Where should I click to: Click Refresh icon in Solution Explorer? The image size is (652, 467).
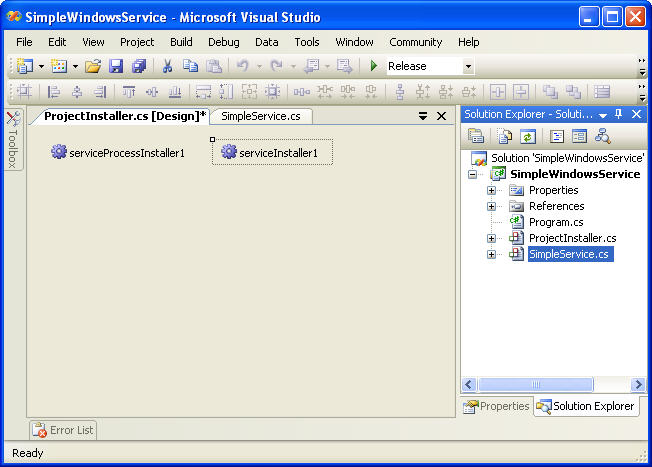point(528,136)
